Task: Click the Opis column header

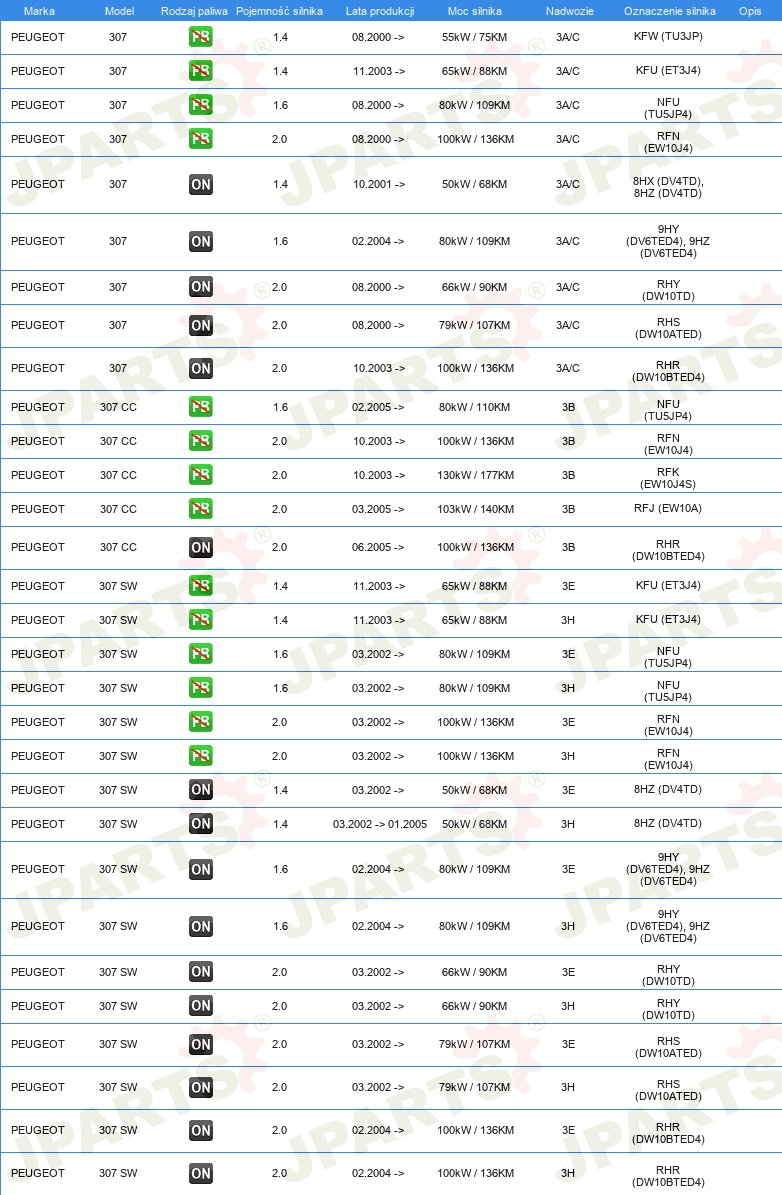Action: pos(750,11)
